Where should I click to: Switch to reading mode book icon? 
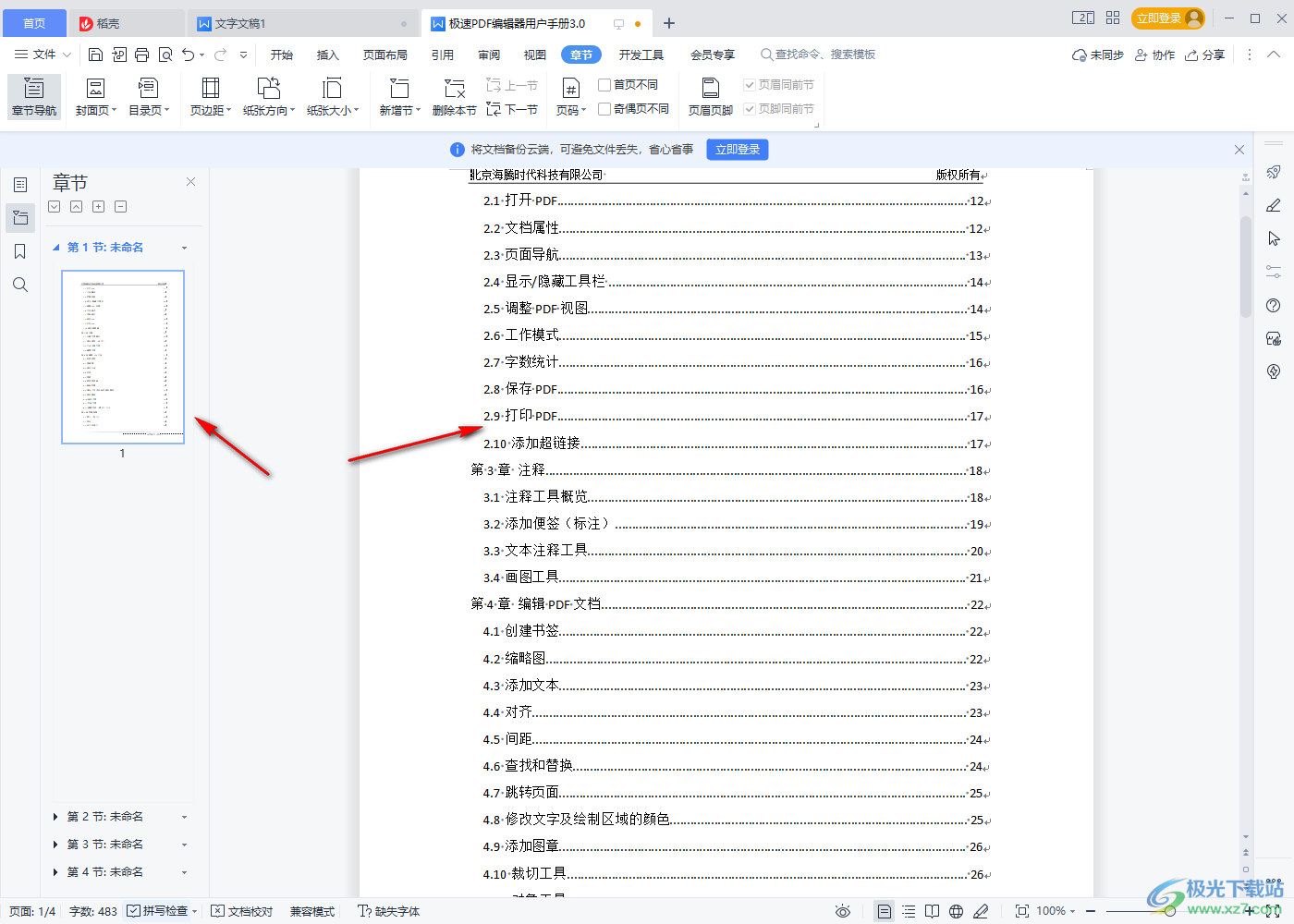click(x=933, y=911)
